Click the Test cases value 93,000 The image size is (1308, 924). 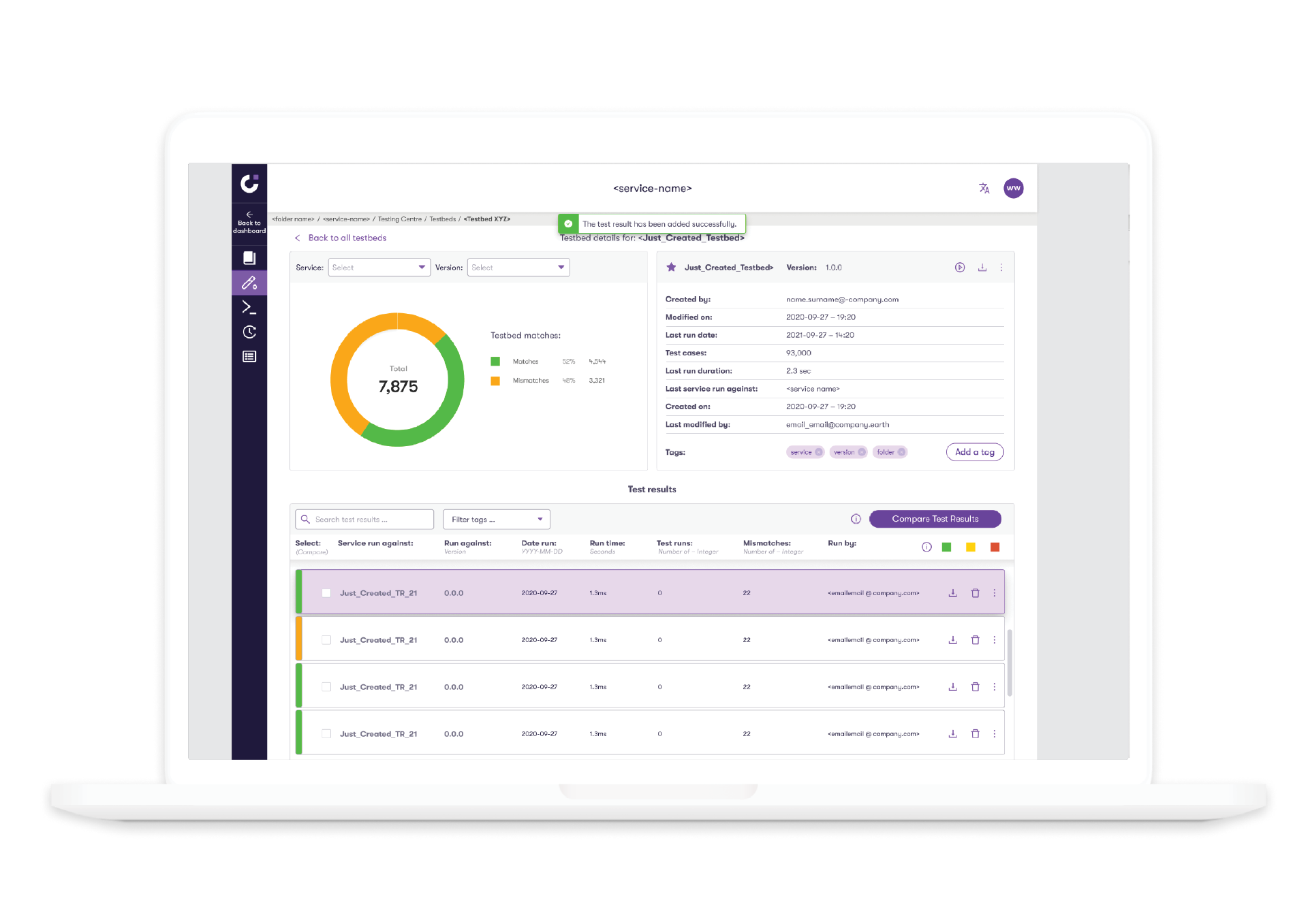click(x=798, y=353)
